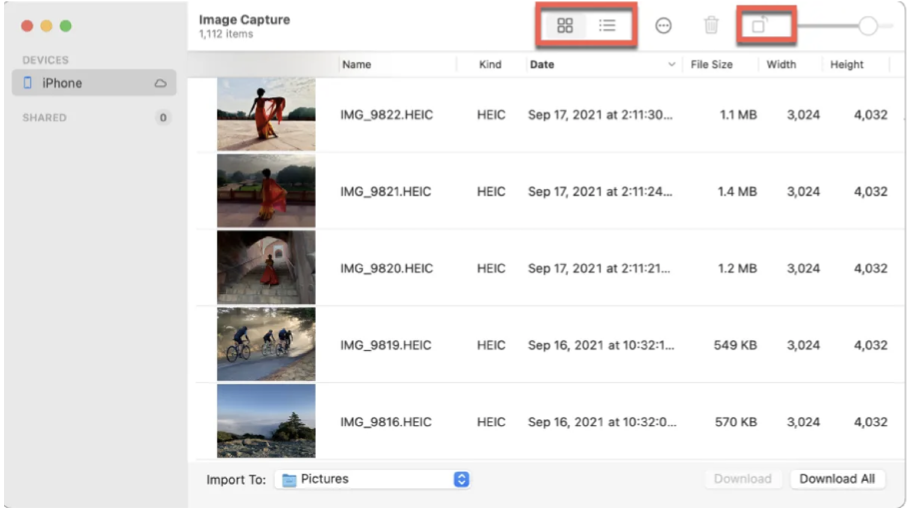Click file name IMG_9820.HEIC
Screen dimensions: 910x512
pyautogui.click(x=387, y=268)
